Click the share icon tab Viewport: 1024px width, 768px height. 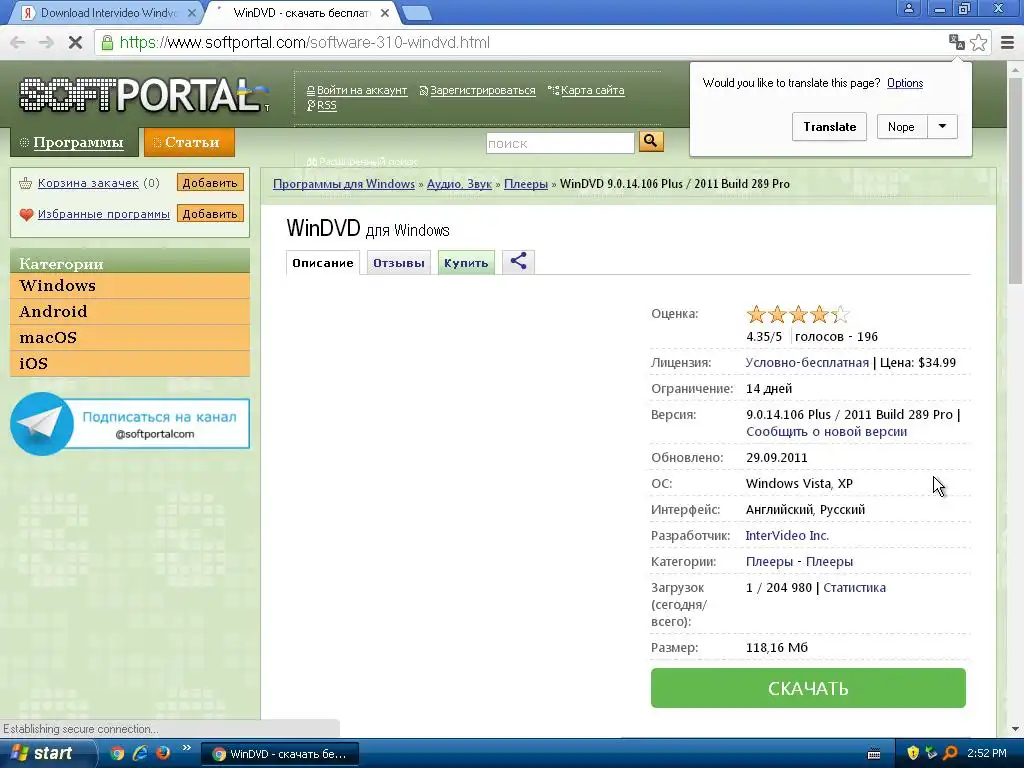pos(519,262)
